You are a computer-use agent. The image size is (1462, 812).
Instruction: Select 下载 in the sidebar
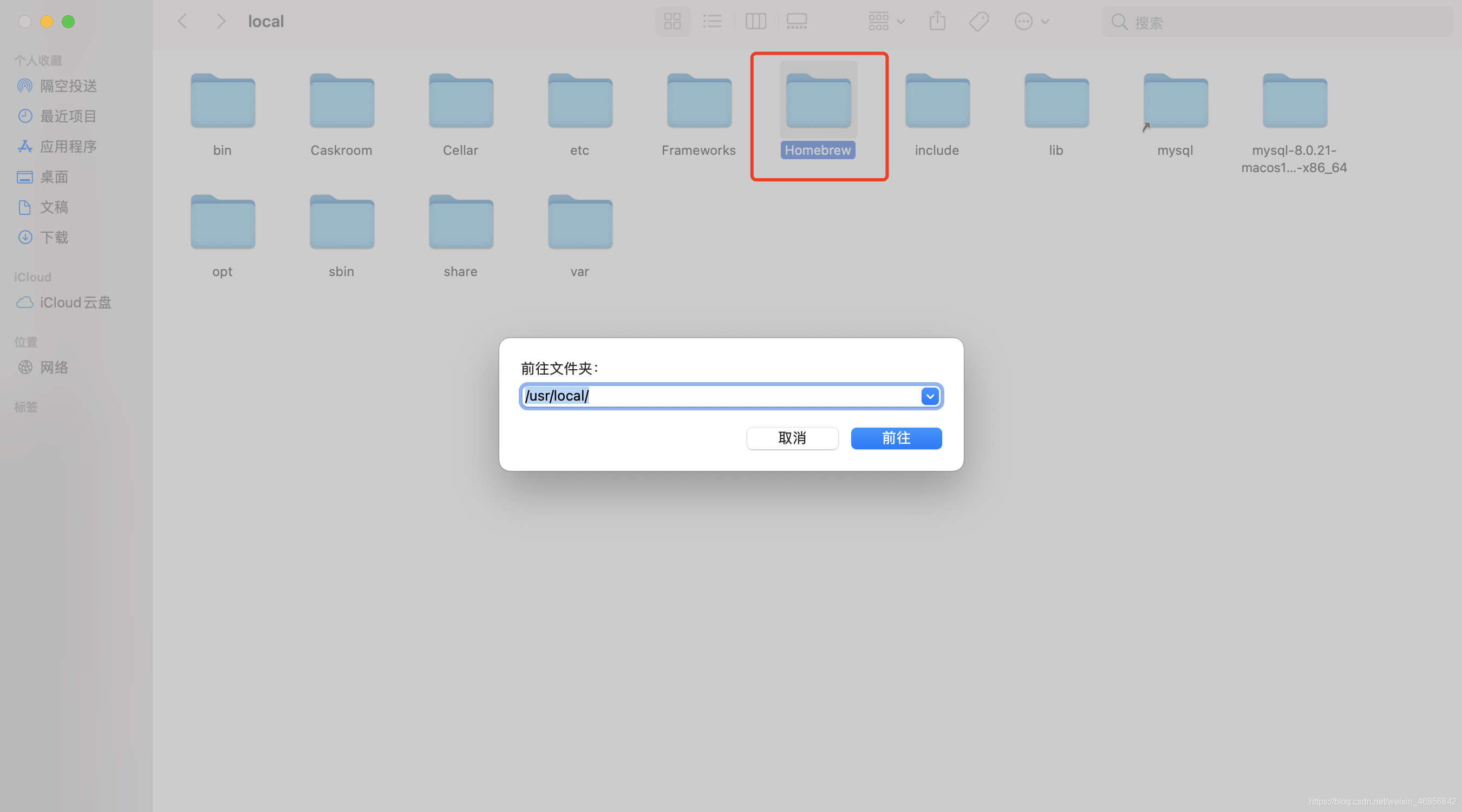(54, 237)
